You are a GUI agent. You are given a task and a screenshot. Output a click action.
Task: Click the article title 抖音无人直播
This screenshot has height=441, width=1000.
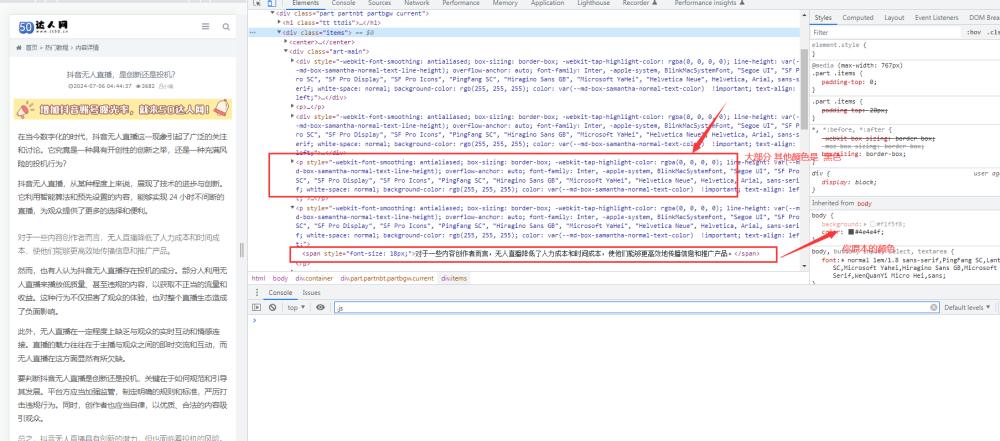click(121, 74)
